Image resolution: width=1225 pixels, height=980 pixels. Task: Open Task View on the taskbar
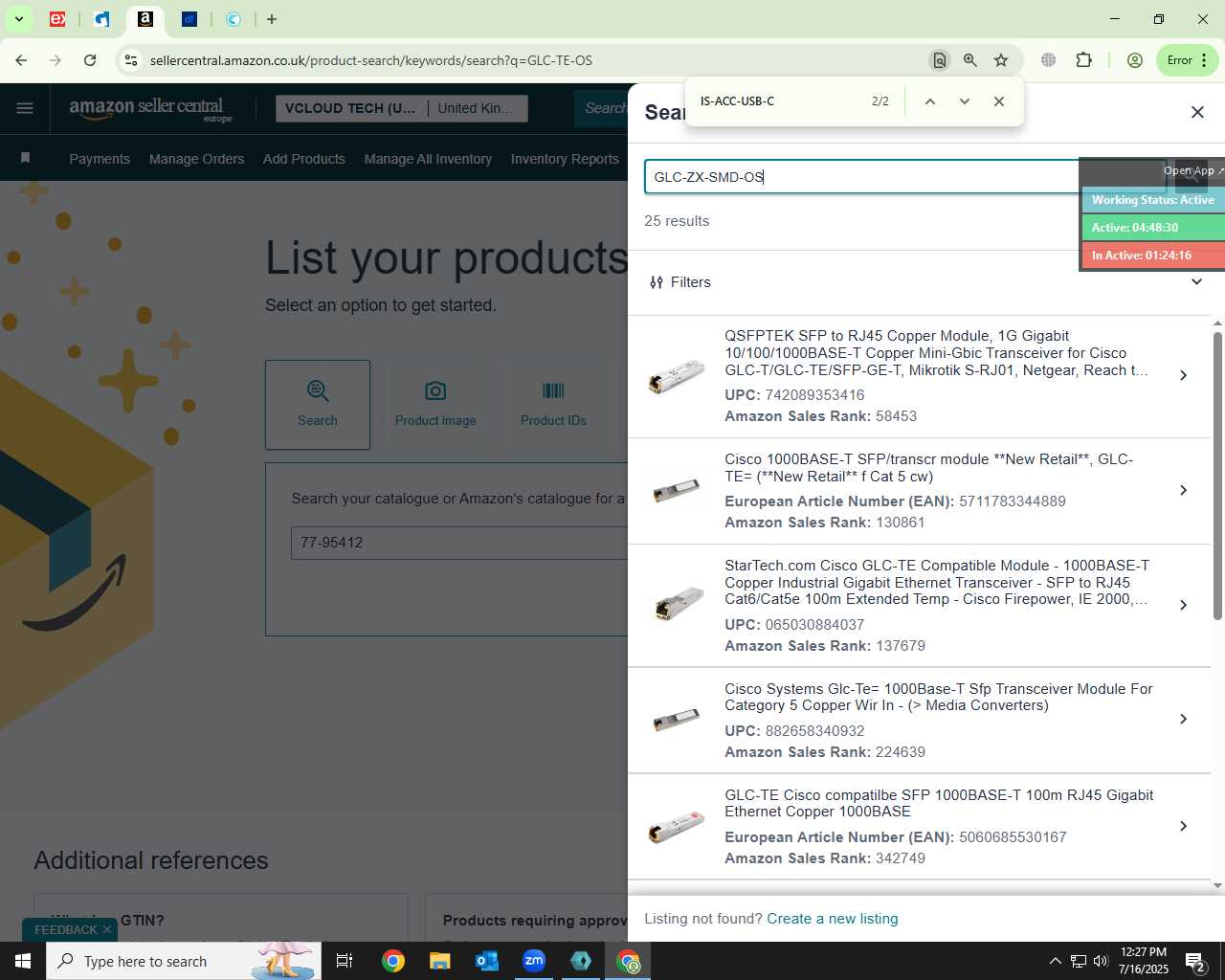(x=345, y=961)
